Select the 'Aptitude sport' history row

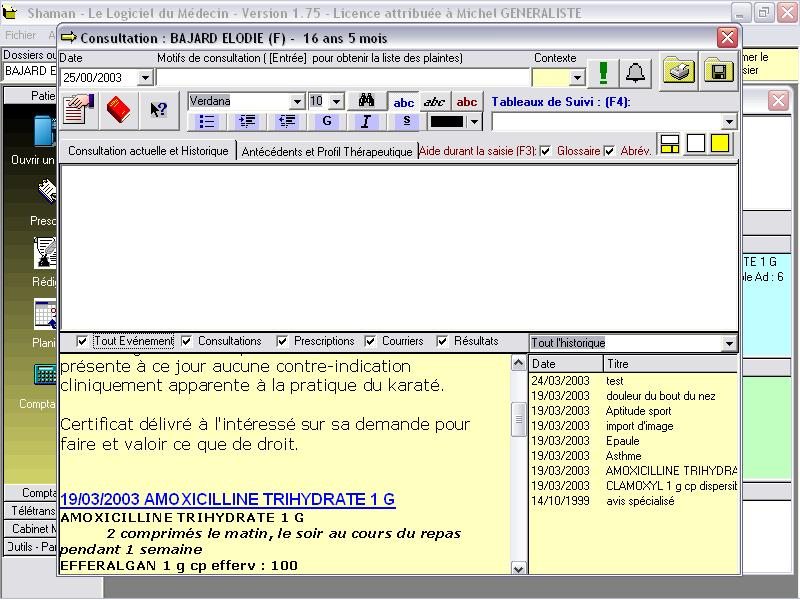(x=634, y=411)
